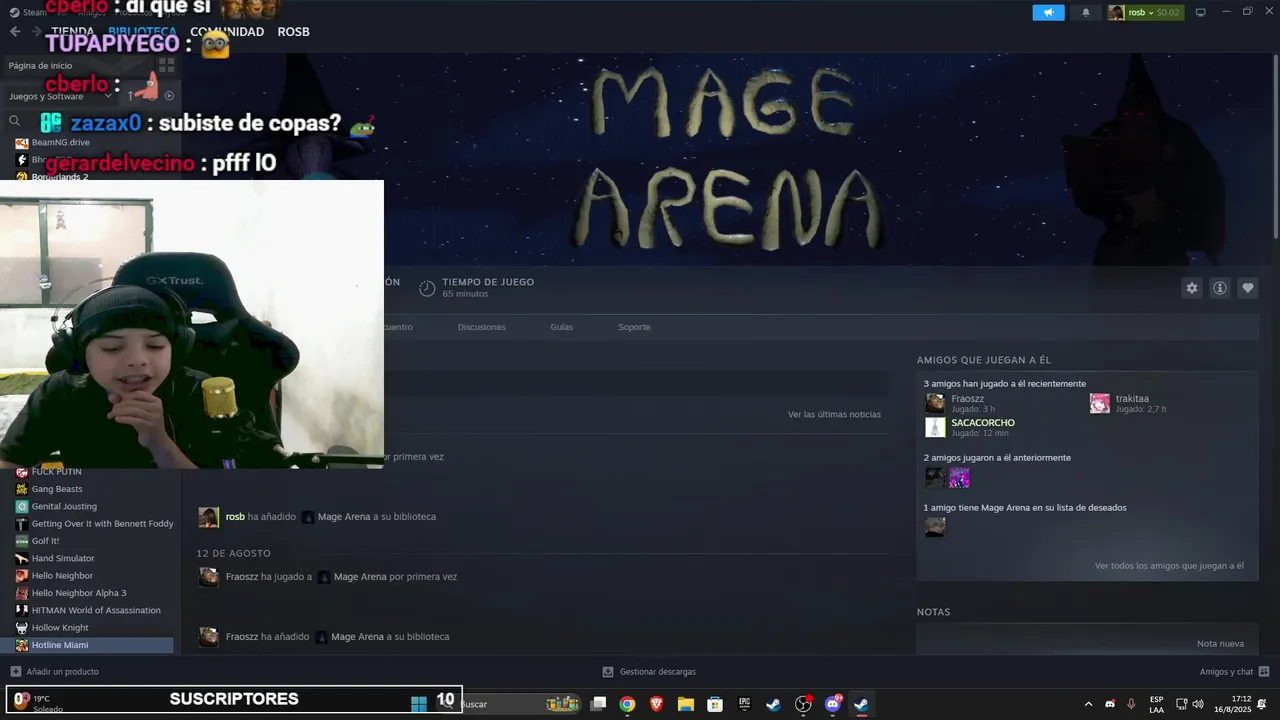This screenshot has width=1280, height=720.
Task: Open the game settings gear icon
Action: pos(1192,288)
